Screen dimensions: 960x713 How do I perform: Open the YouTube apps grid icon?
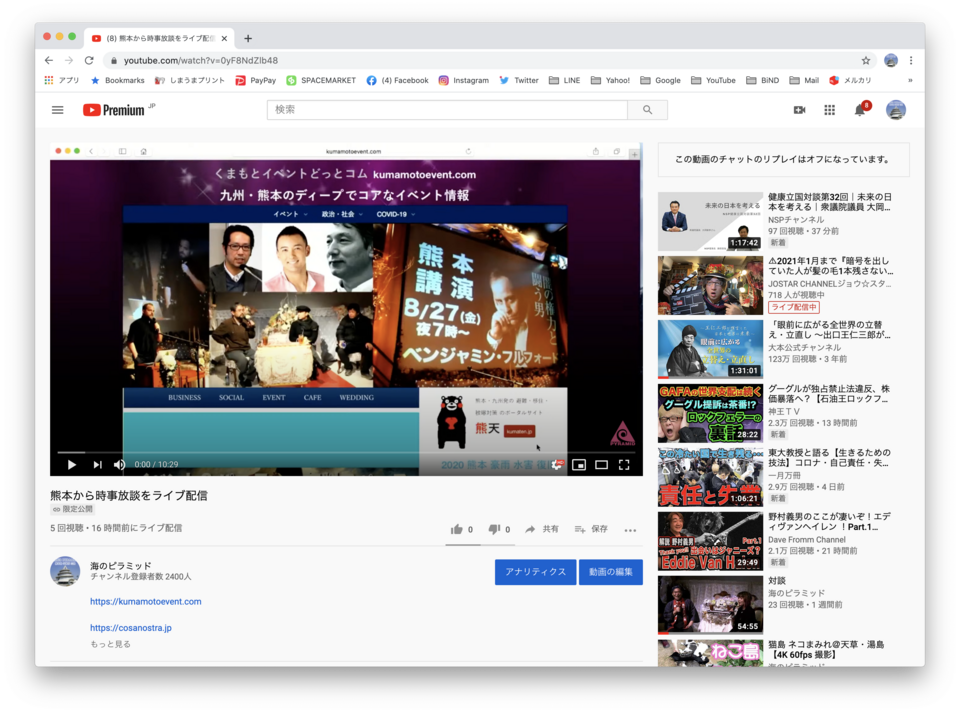[829, 110]
